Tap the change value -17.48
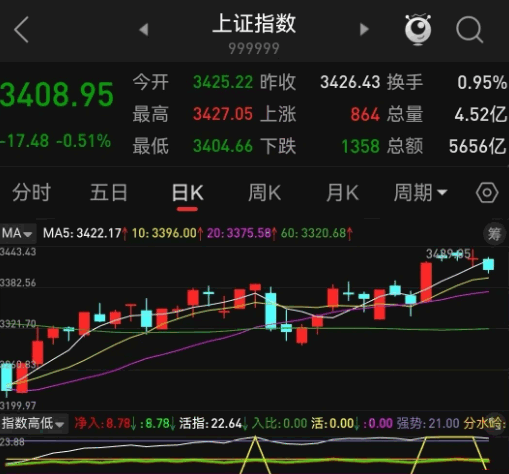Screen dimensions: 509x474 pyautogui.click(x=25, y=141)
